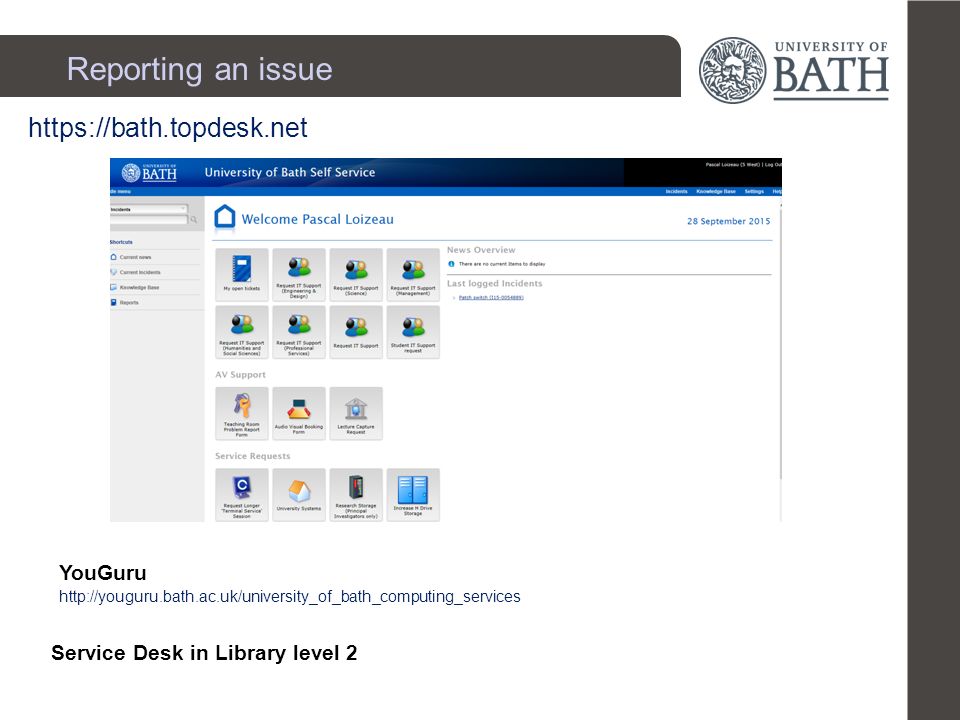This screenshot has width=960, height=720.
Task: Click the News Overview heading
Action: point(481,250)
